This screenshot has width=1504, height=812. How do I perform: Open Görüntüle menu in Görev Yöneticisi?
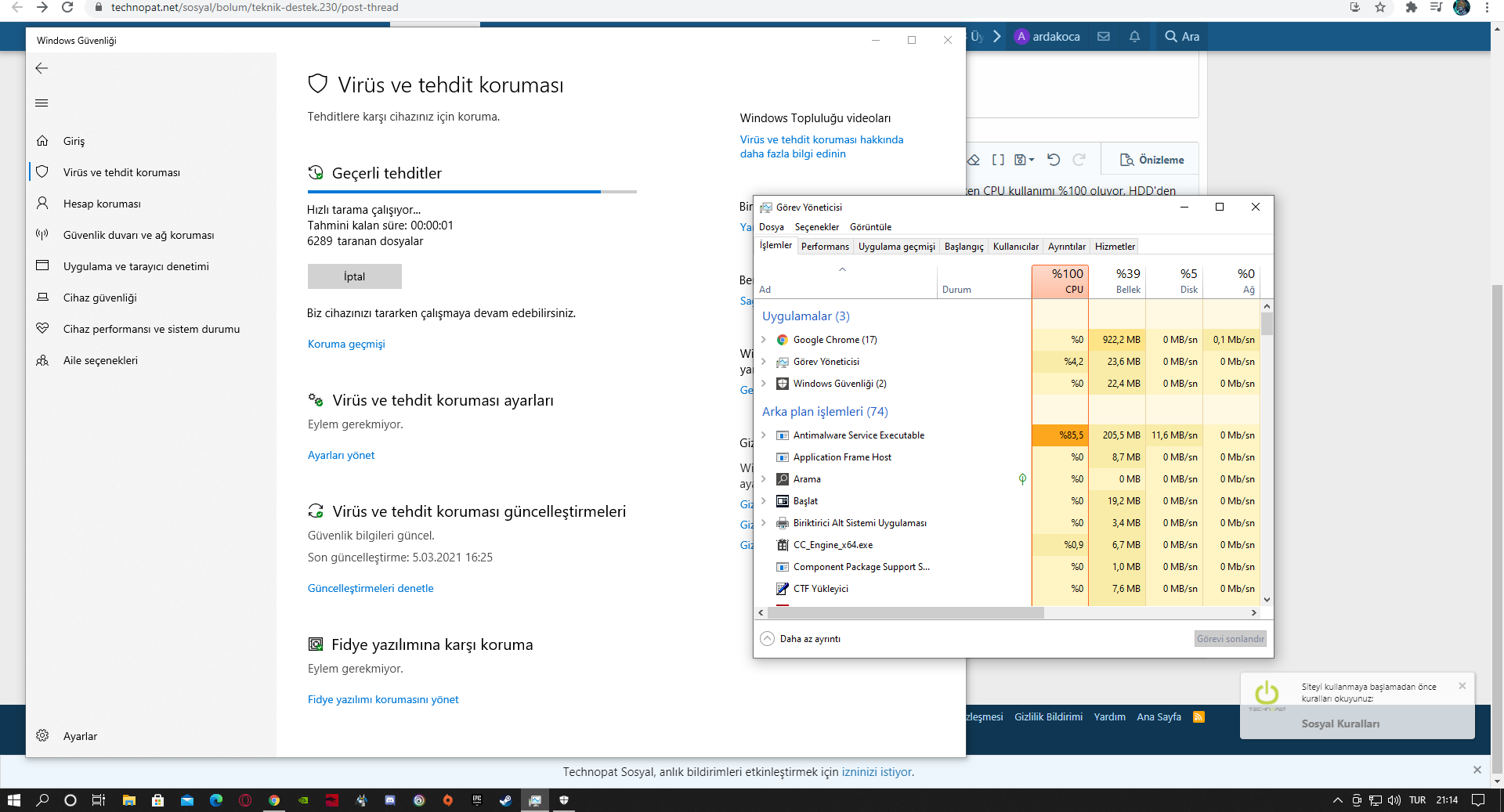coord(870,227)
